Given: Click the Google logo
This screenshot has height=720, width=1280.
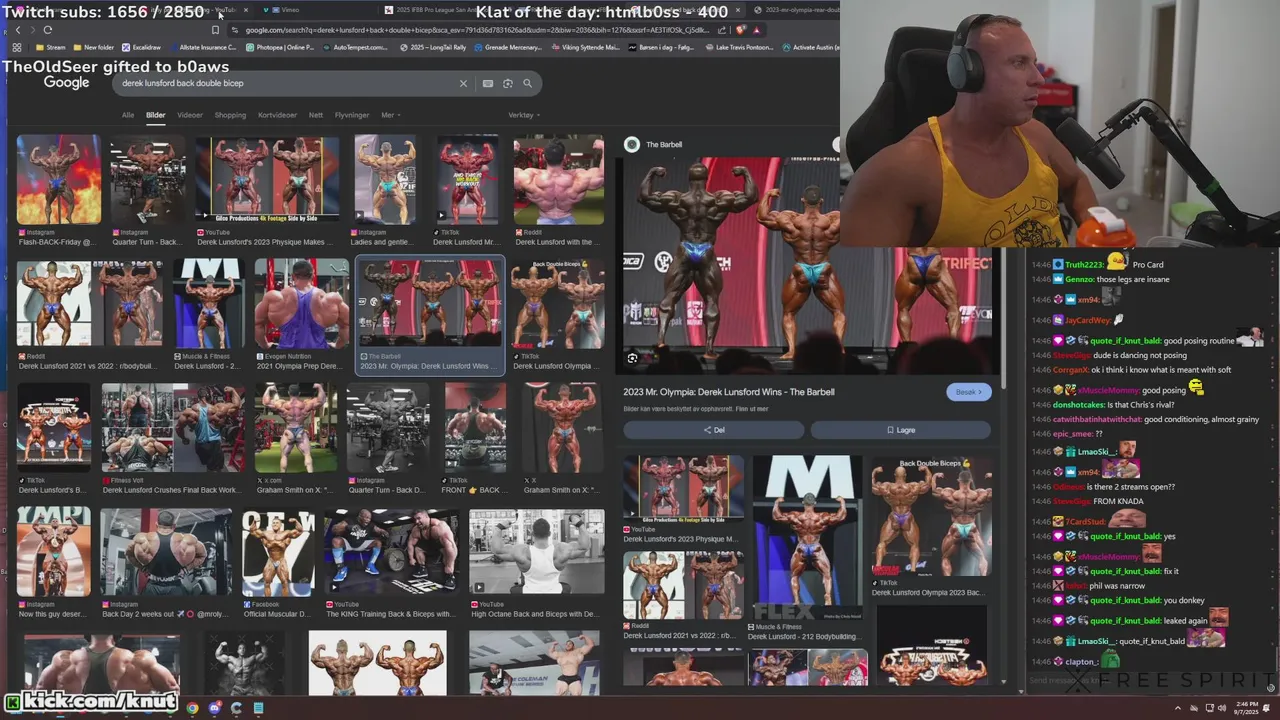Looking at the screenshot, I should (x=67, y=83).
